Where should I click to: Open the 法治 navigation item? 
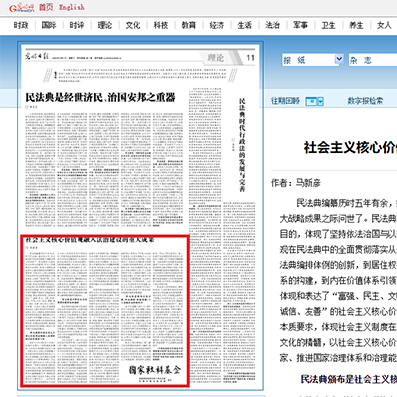click(272, 25)
